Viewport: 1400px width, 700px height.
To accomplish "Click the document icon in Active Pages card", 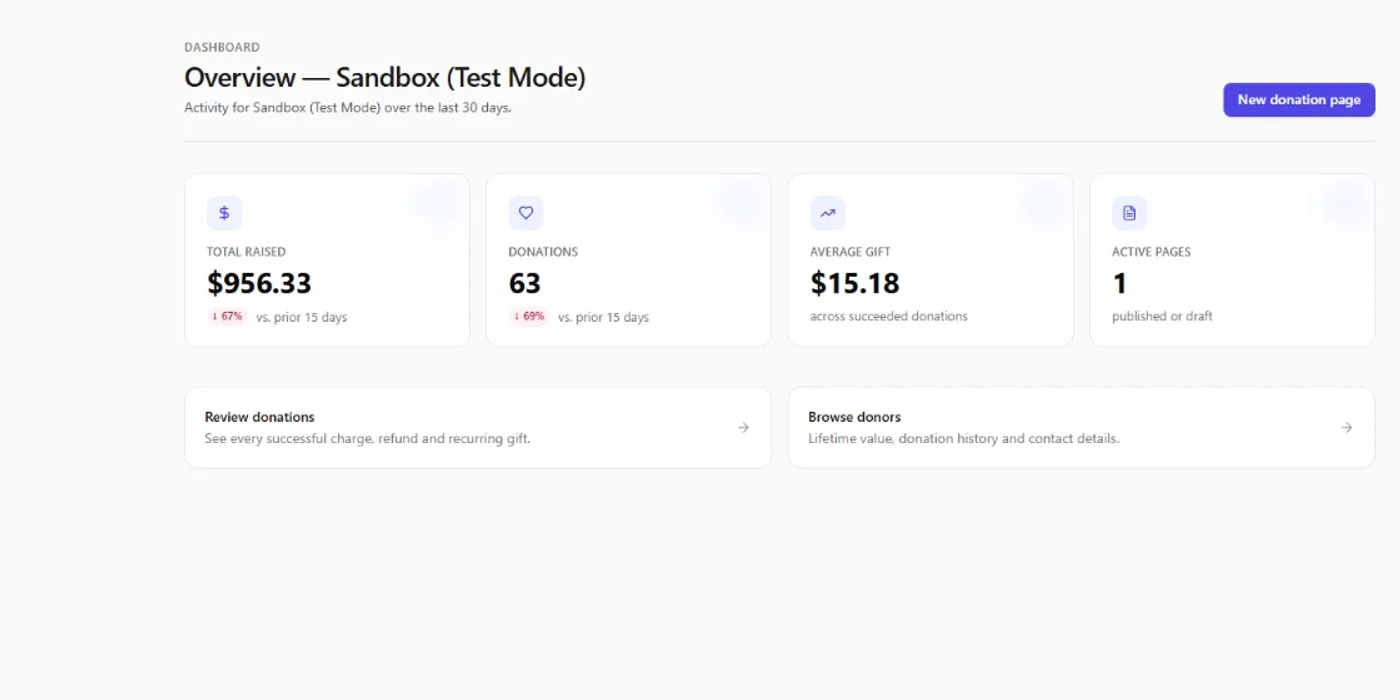I will (1129, 213).
